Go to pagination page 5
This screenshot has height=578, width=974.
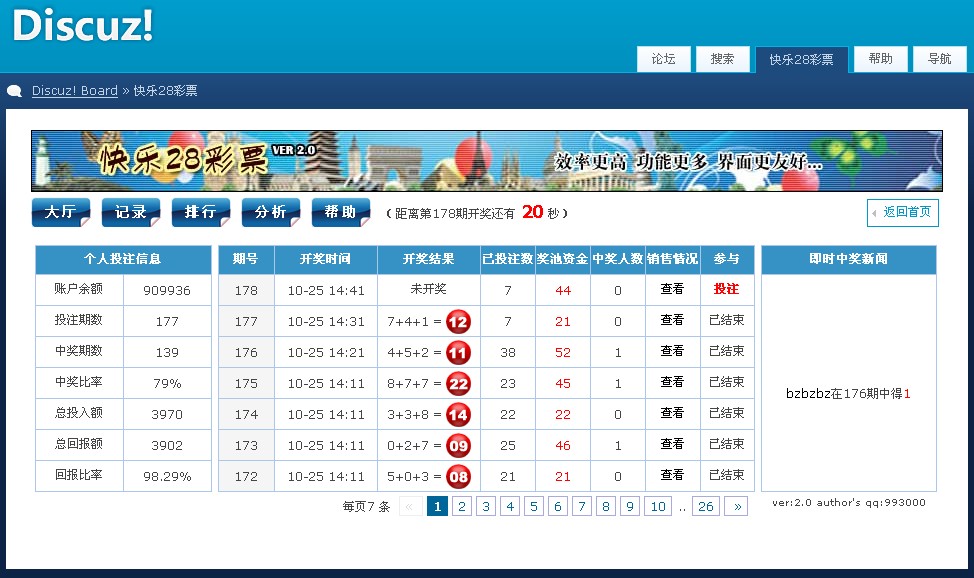(x=534, y=507)
